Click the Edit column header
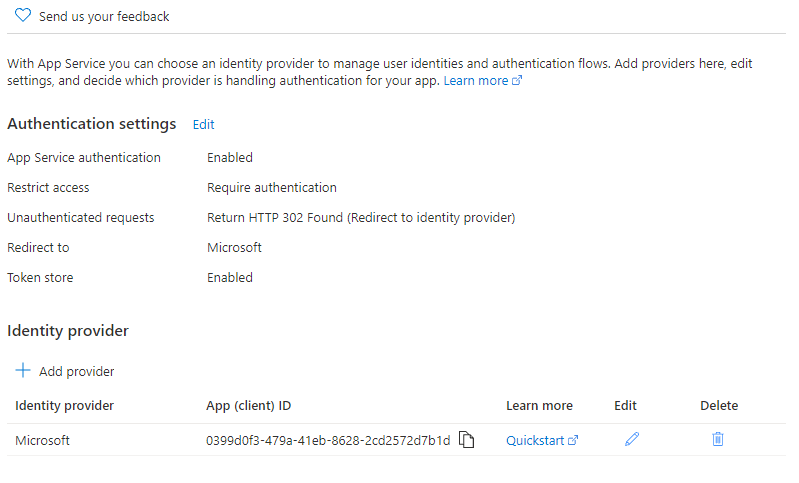Viewport: 799px width, 483px height. 625,406
